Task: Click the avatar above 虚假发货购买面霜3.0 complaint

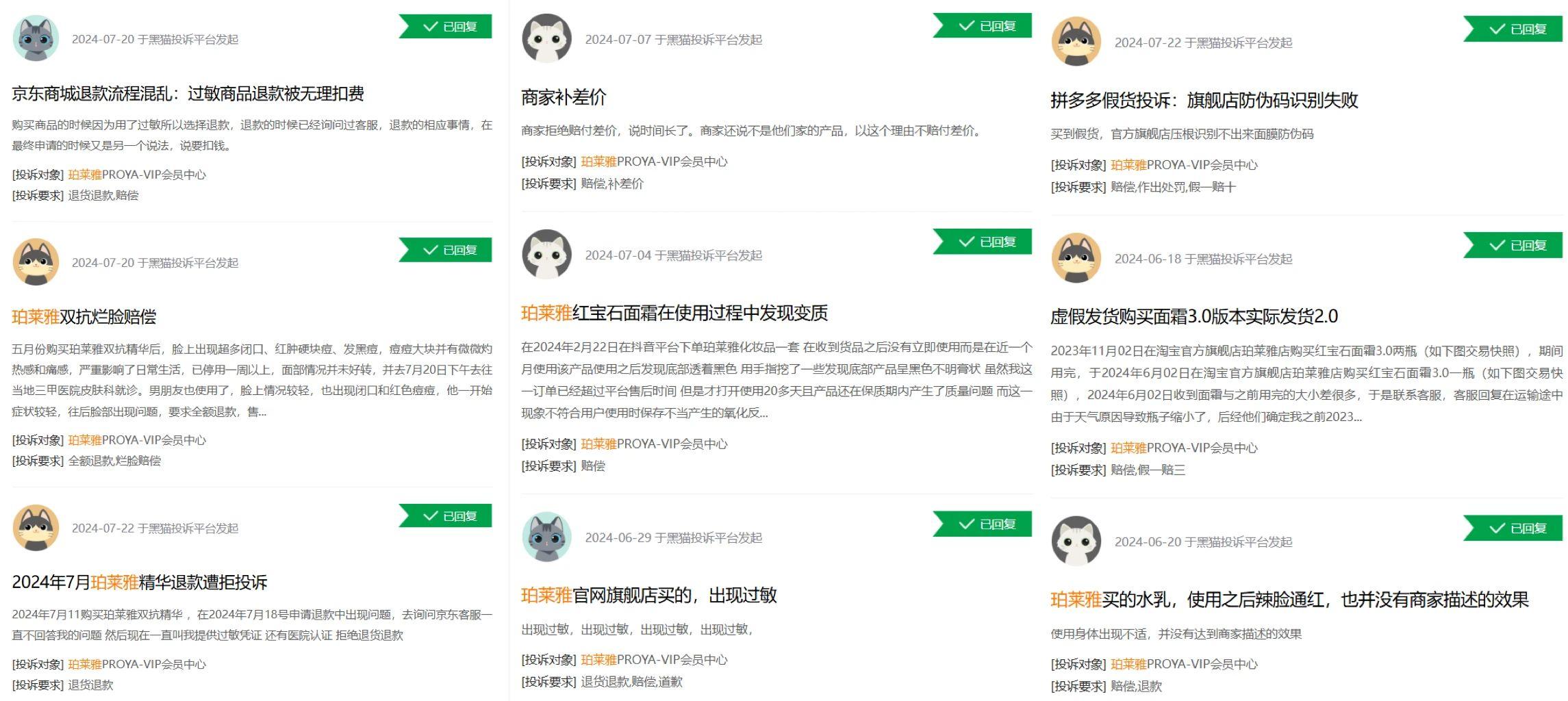Action: click(1076, 258)
